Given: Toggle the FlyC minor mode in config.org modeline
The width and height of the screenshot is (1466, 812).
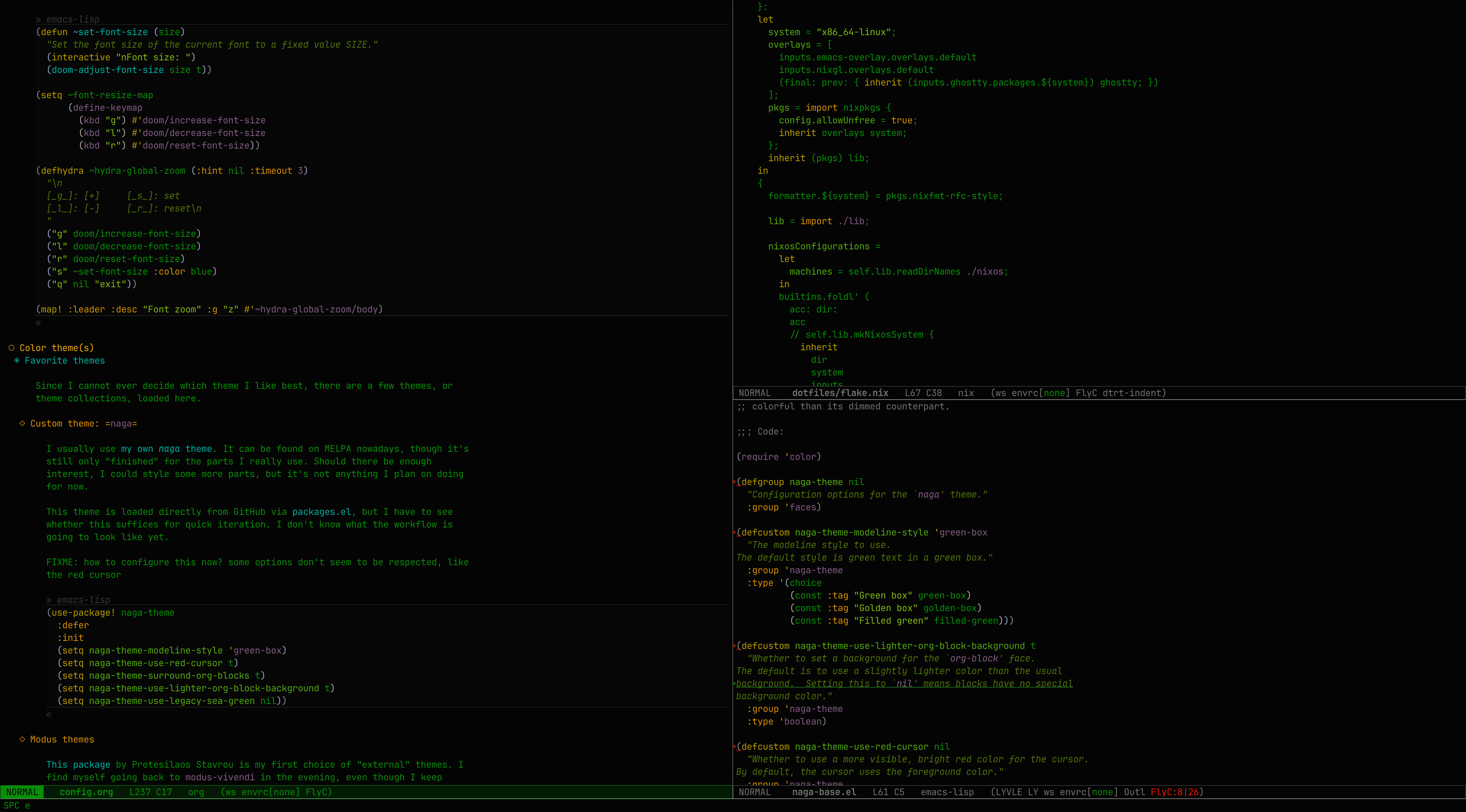Looking at the screenshot, I should point(318,791).
